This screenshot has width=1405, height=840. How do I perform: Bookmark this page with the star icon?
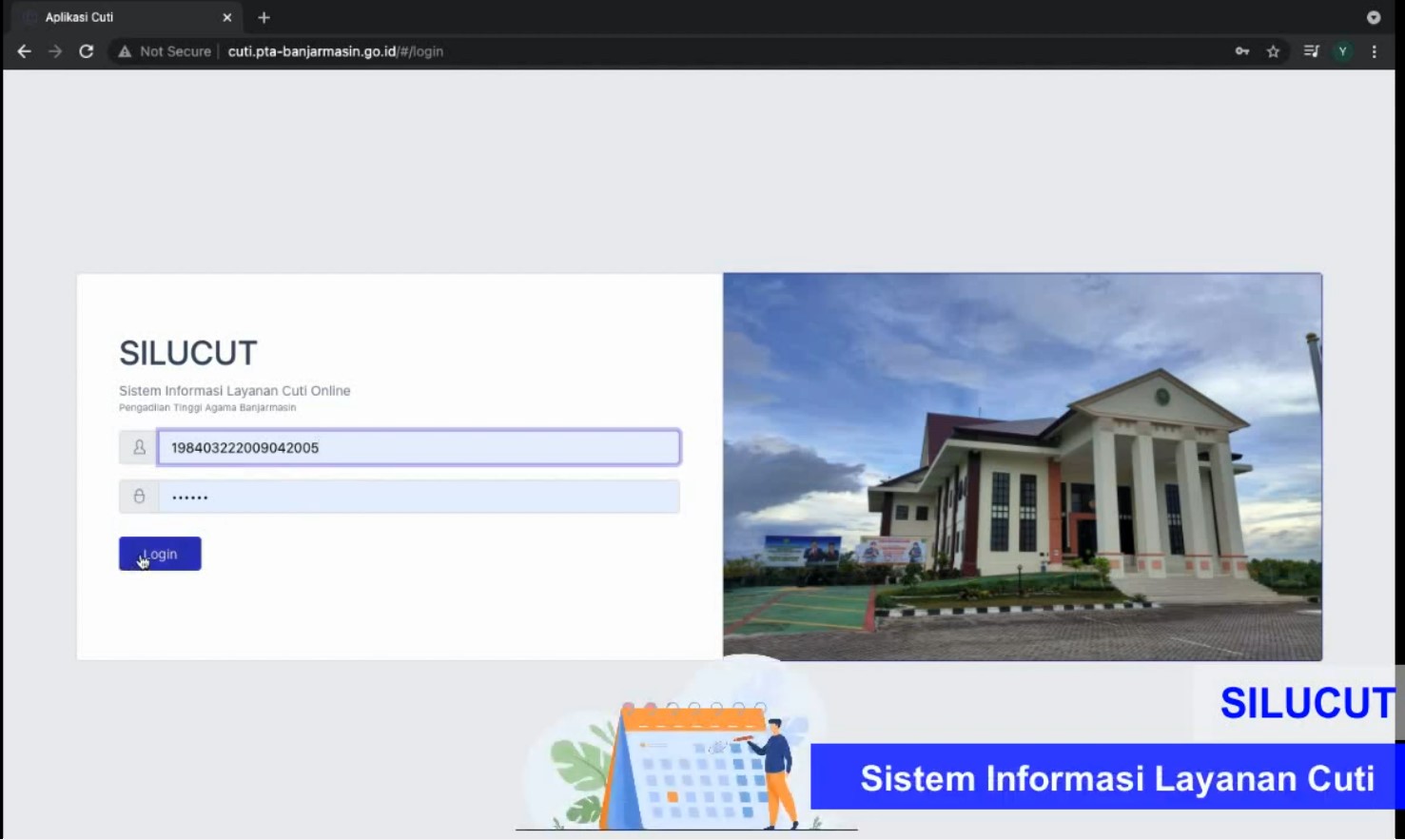click(1274, 51)
